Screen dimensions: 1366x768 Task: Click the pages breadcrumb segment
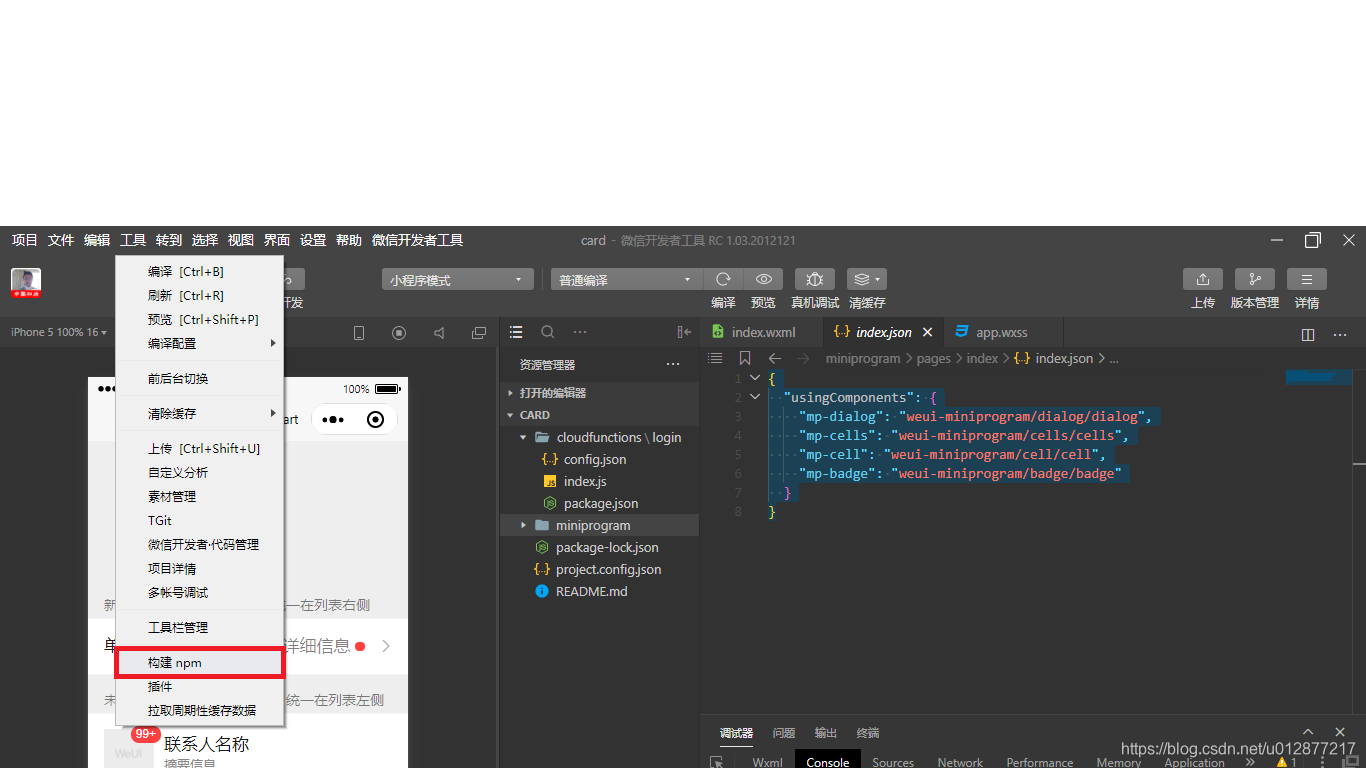pyautogui.click(x=934, y=358)
